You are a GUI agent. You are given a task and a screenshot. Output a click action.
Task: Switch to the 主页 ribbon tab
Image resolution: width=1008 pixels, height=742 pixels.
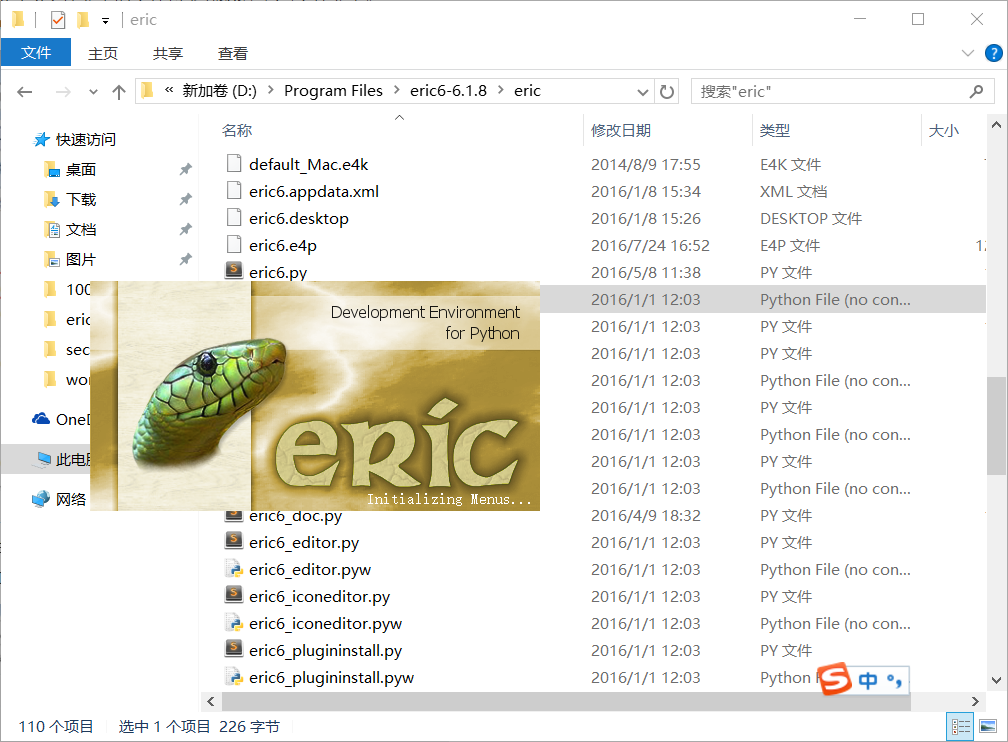pos(103,53)
